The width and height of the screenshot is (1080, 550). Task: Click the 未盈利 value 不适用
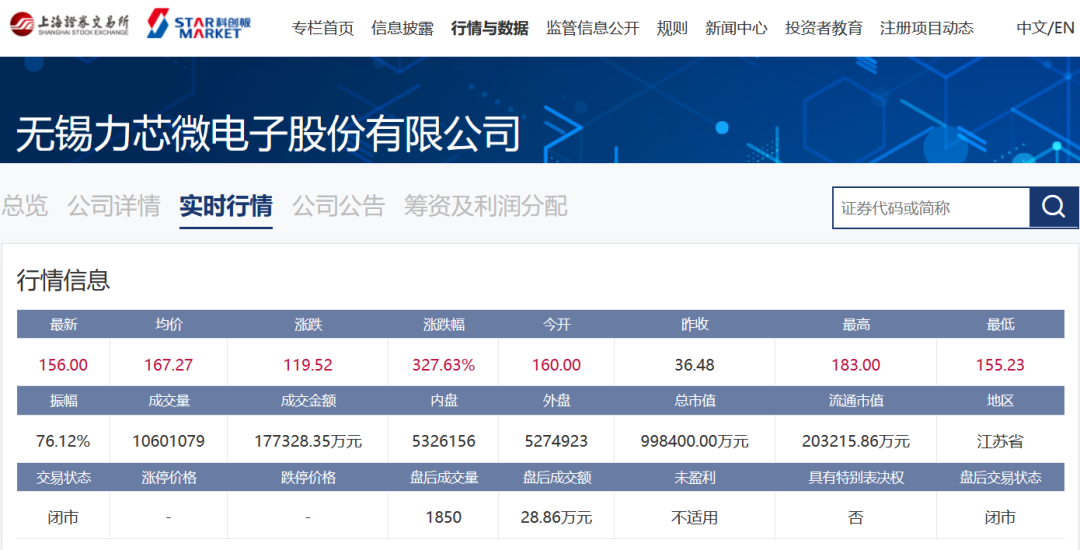coord(694,518)
